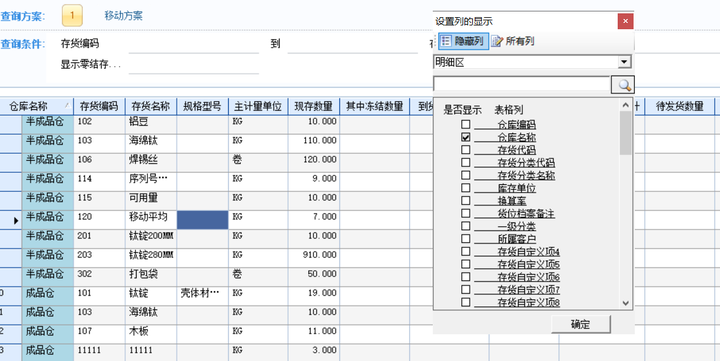Click the 120.000 quantity cell
Image resolution: width=720 pixels, height=361 pixels.
314,163
